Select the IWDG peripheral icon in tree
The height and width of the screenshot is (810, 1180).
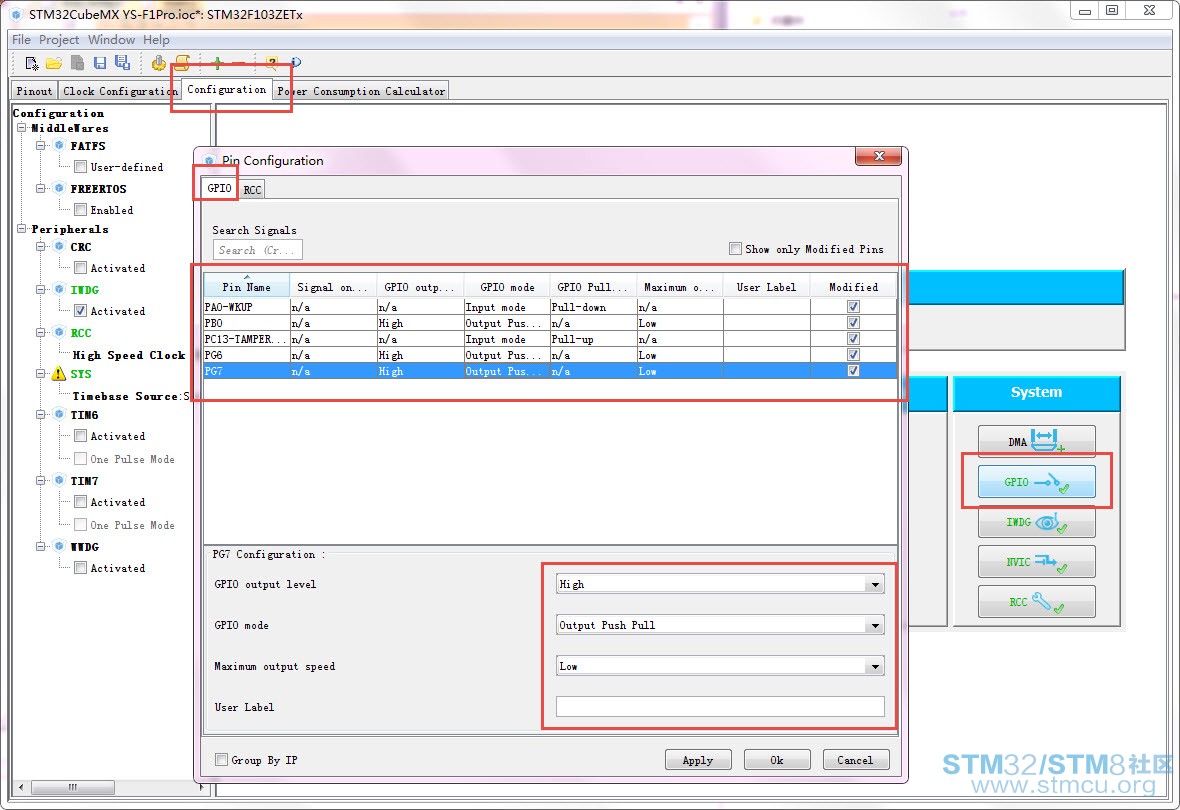point(59,289)
